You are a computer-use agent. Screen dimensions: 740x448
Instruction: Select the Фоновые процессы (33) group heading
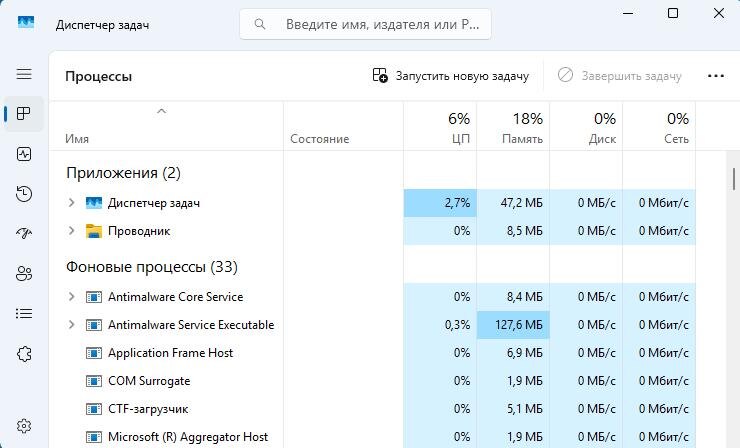point(151,267)
